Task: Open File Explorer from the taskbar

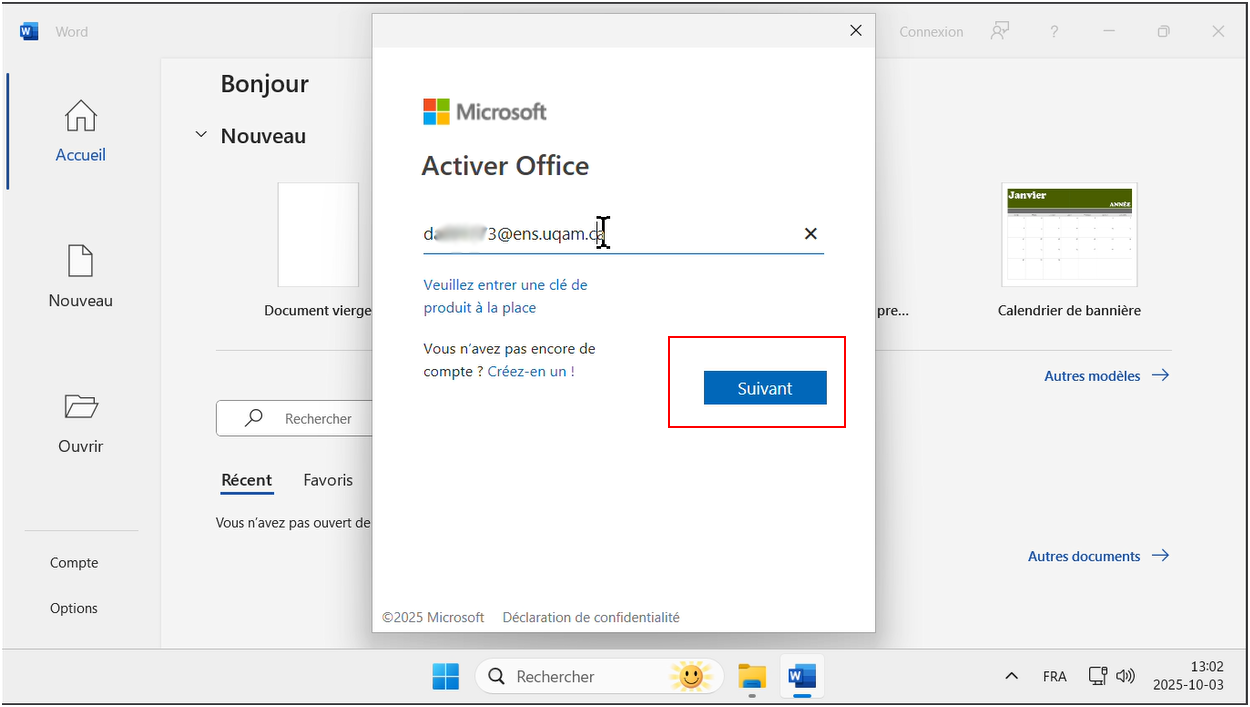Action: tap(751, 677)
